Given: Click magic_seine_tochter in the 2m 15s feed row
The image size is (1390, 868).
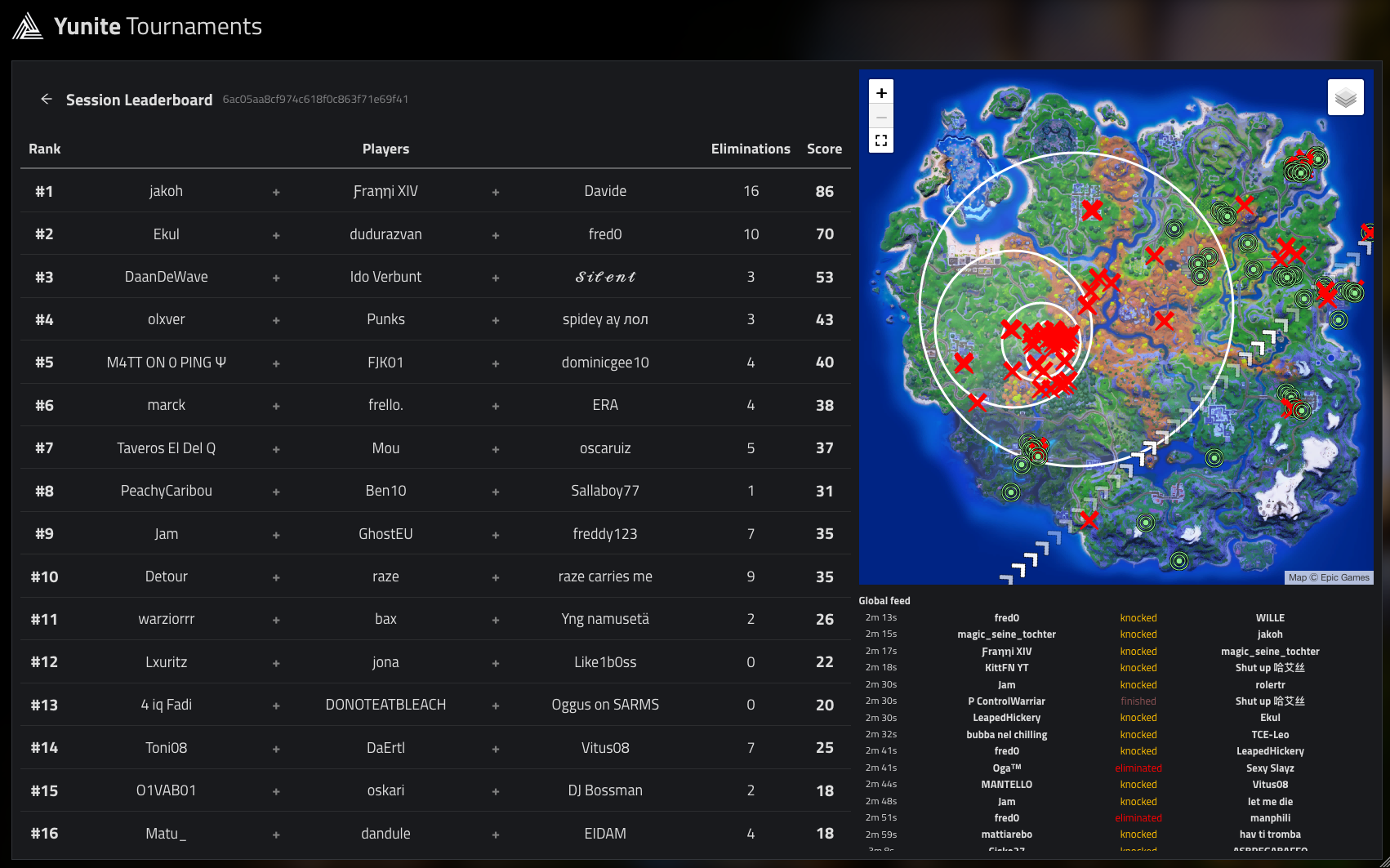Looking at the screenshot, I should coord(1006,634).
